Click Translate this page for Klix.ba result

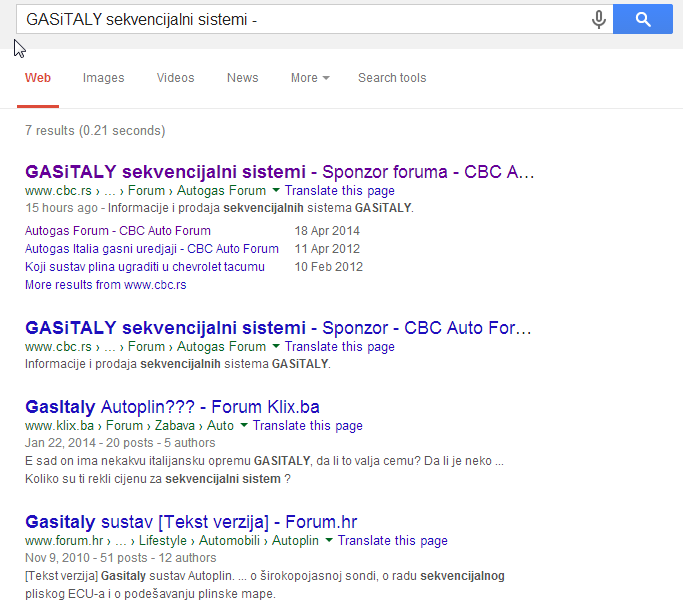pos(308,426)
